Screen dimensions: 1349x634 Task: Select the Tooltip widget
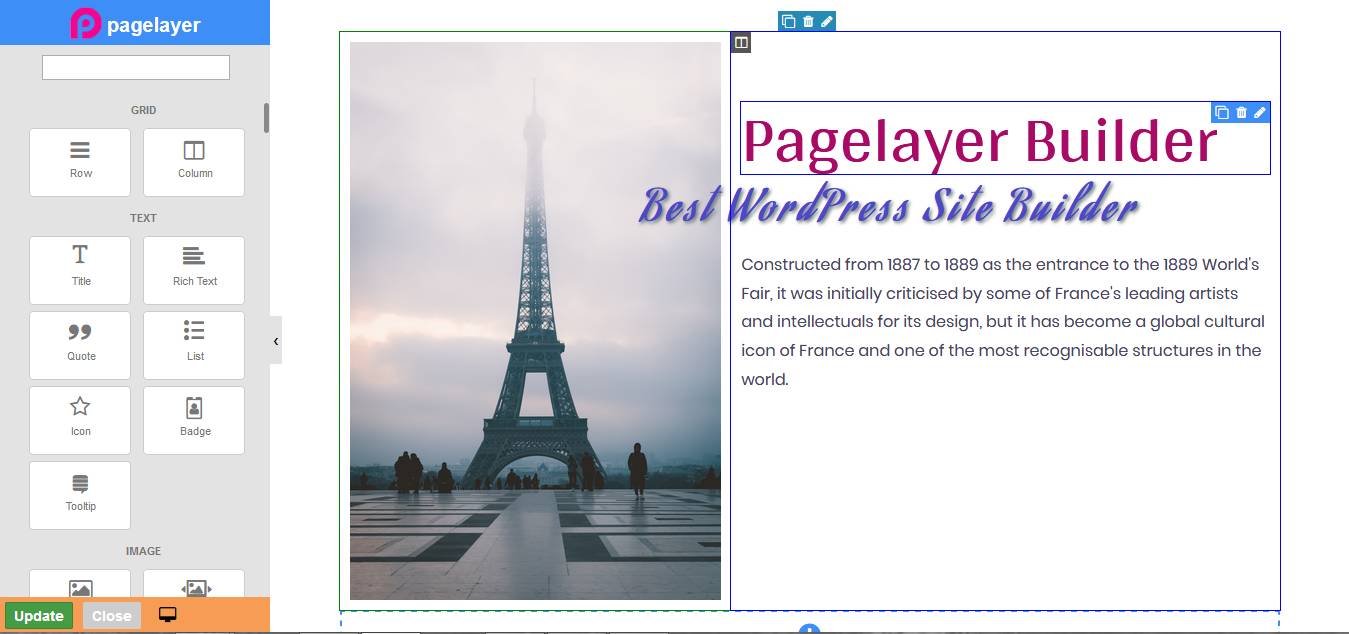click(80, 495)
